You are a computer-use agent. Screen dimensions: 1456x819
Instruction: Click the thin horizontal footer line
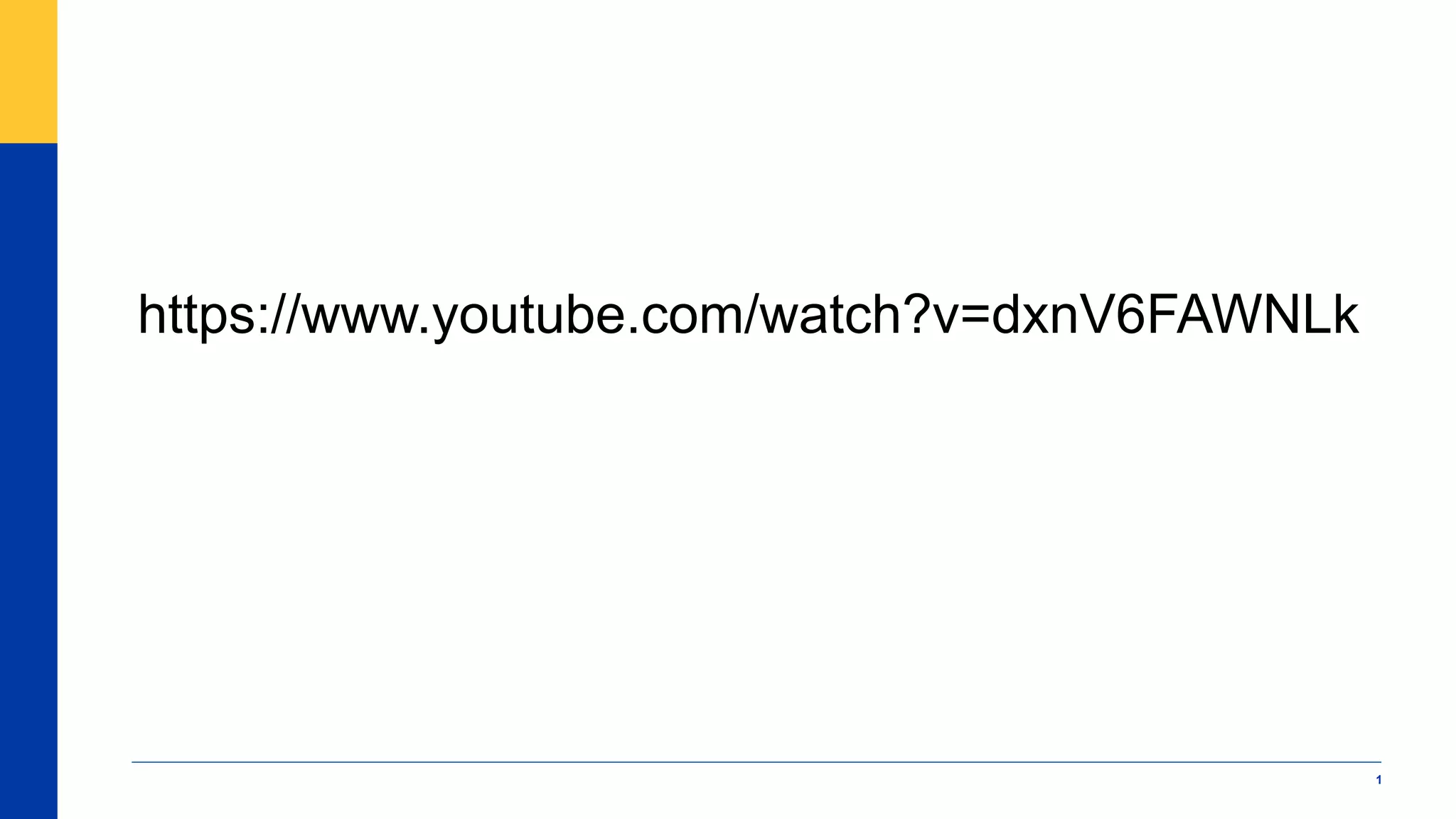(756, 762)
